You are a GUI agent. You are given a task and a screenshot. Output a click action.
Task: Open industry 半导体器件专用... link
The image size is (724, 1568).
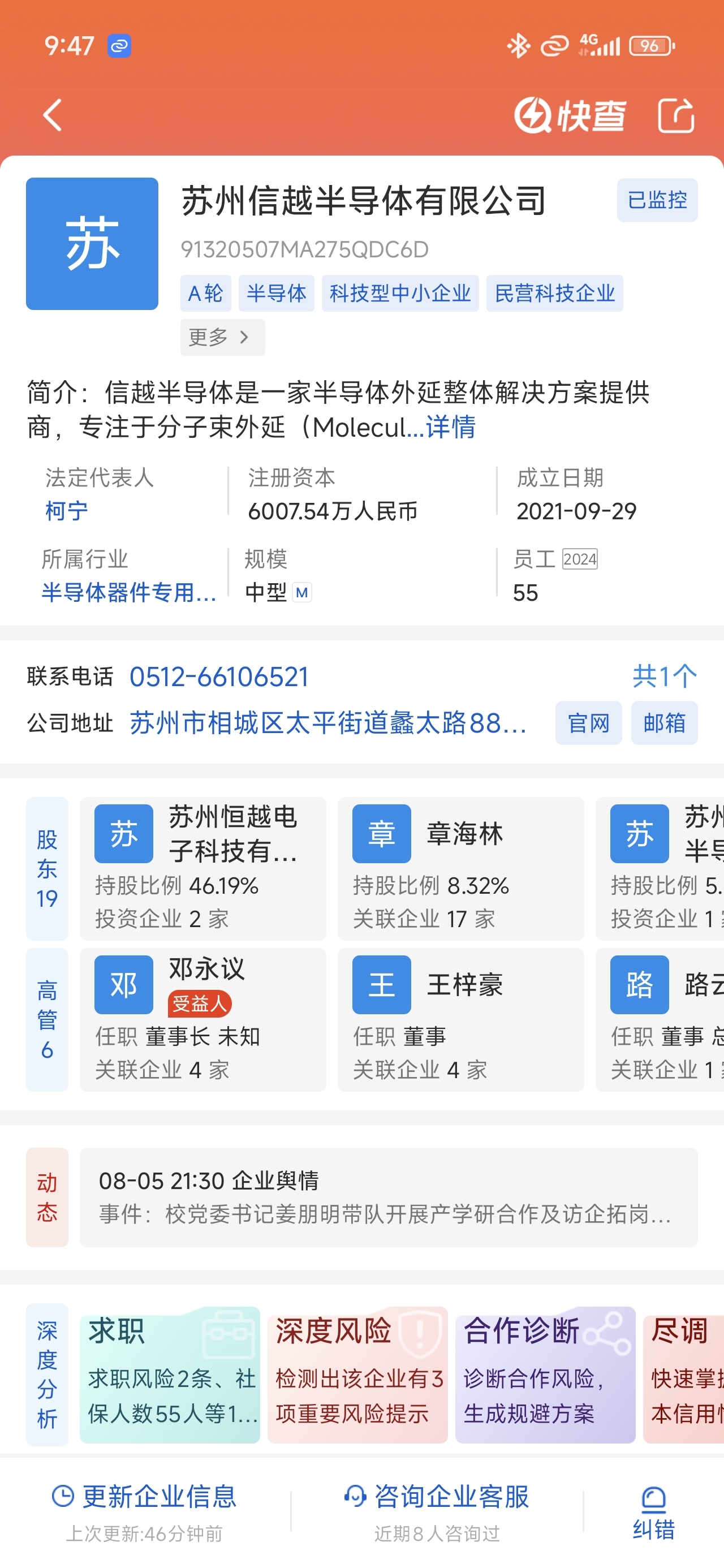[129, 592]
